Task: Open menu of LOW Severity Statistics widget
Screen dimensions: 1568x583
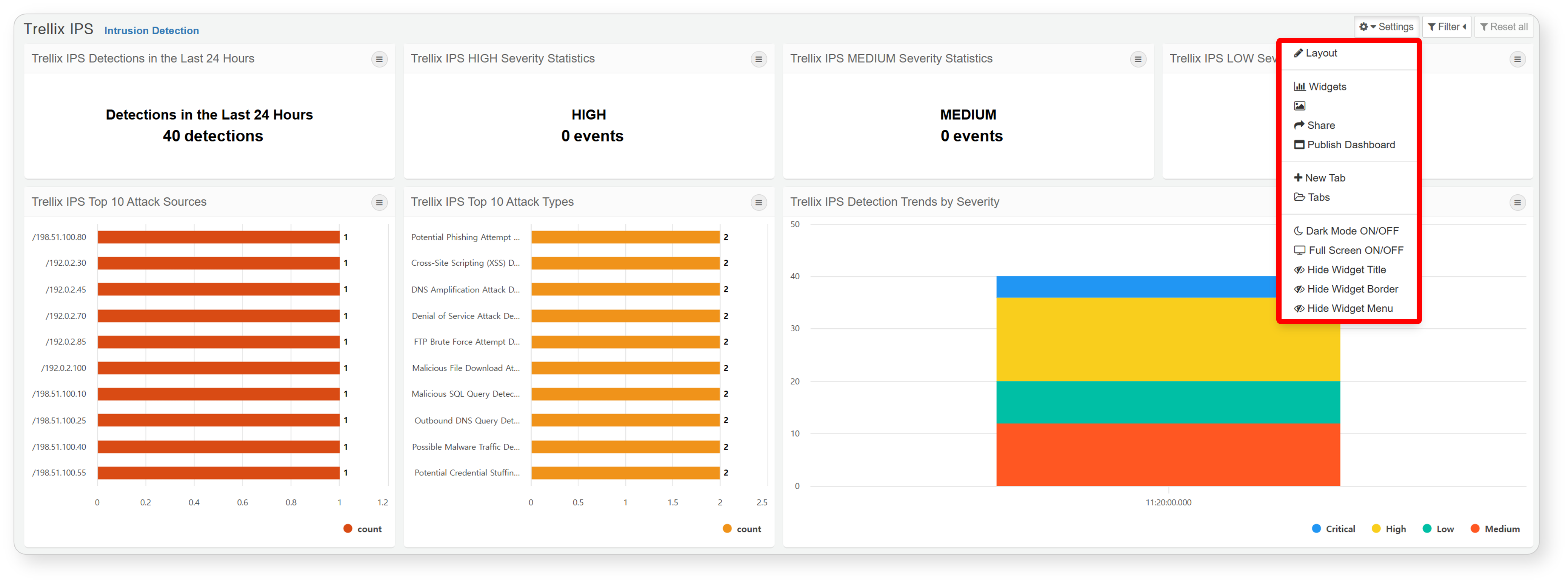Action: coord(1517,59)
